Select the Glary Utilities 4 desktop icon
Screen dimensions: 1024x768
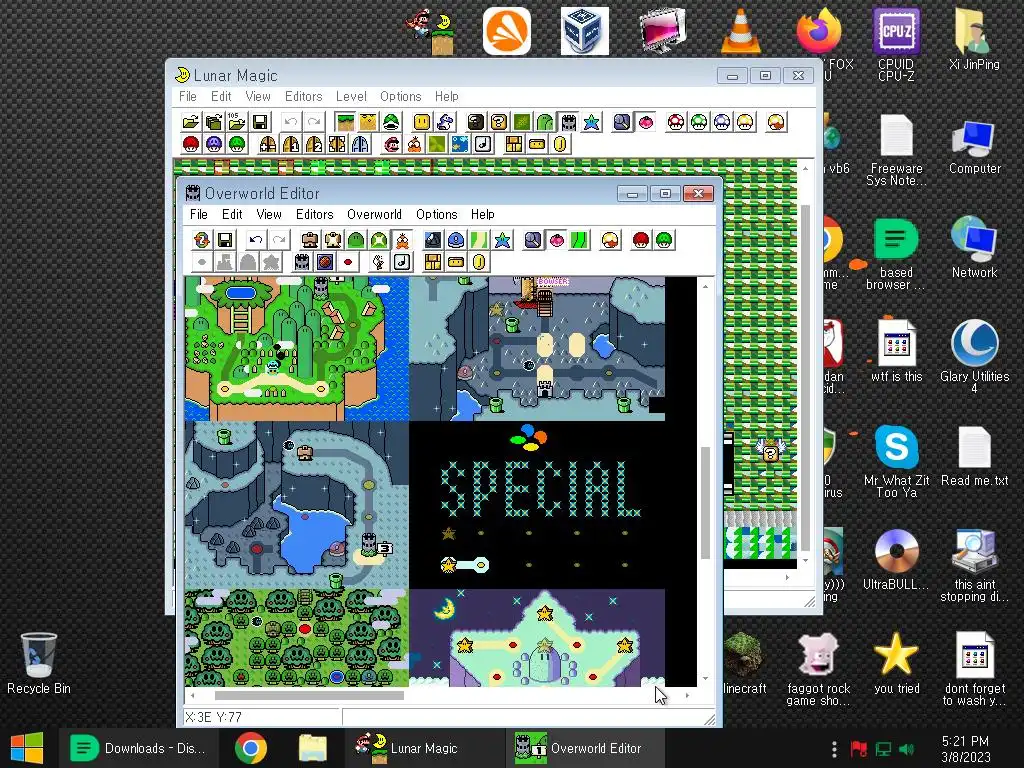[x=974, y=355]
